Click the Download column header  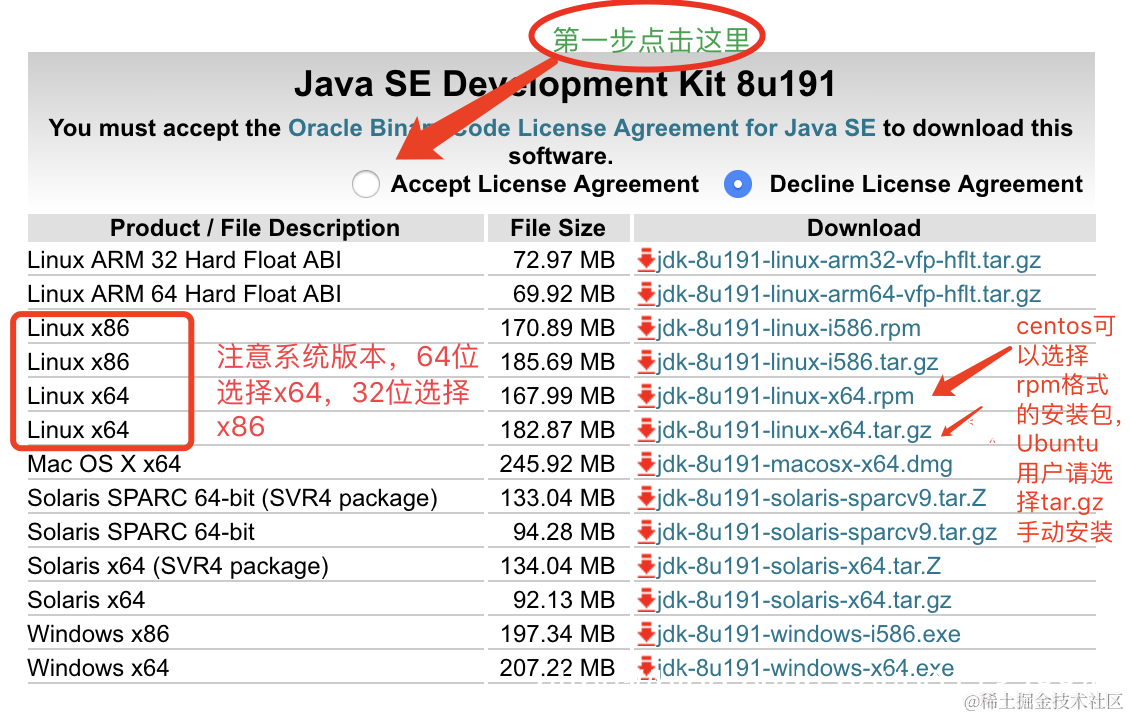864,228
